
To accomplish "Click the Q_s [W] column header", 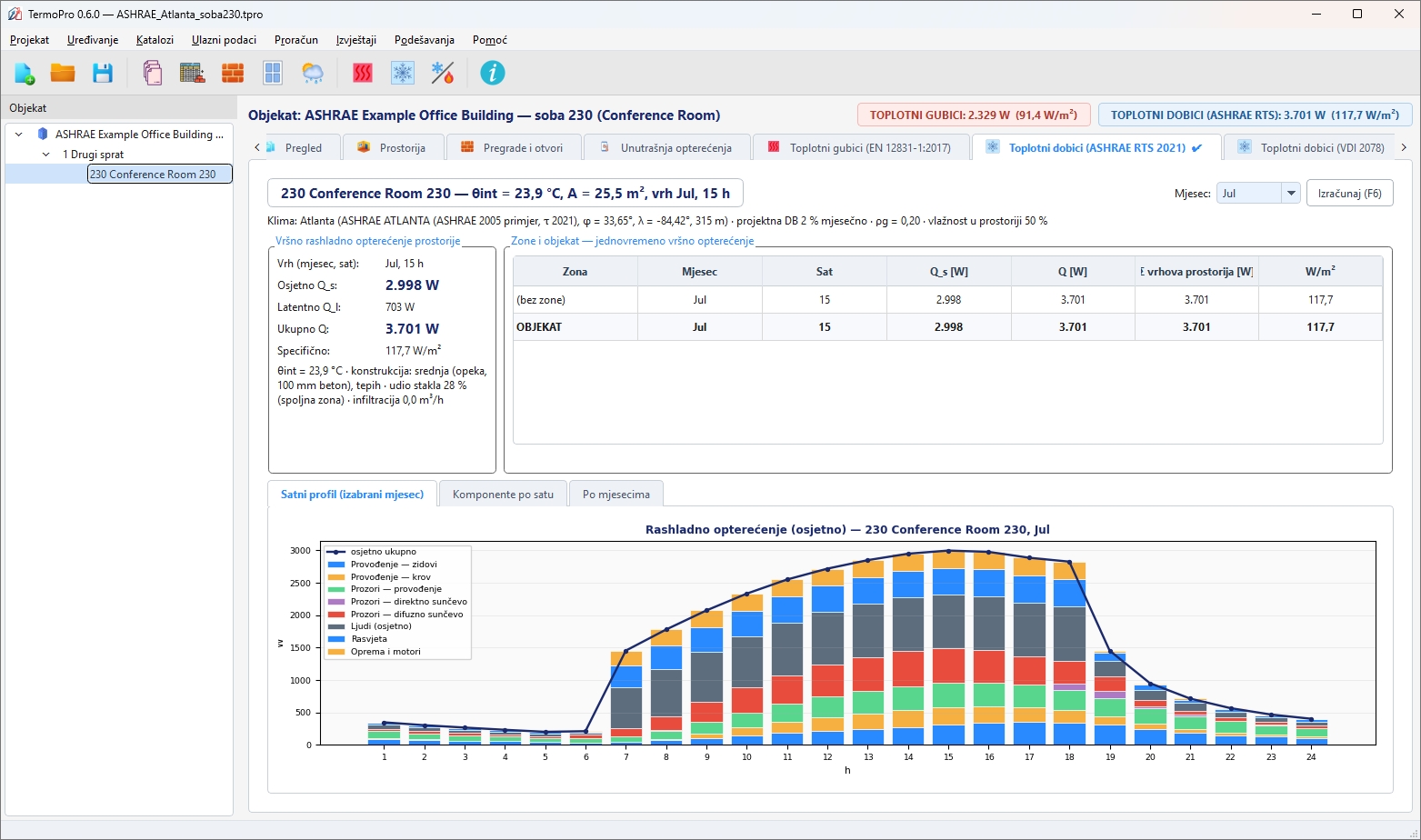I will [x=948, y=272].
